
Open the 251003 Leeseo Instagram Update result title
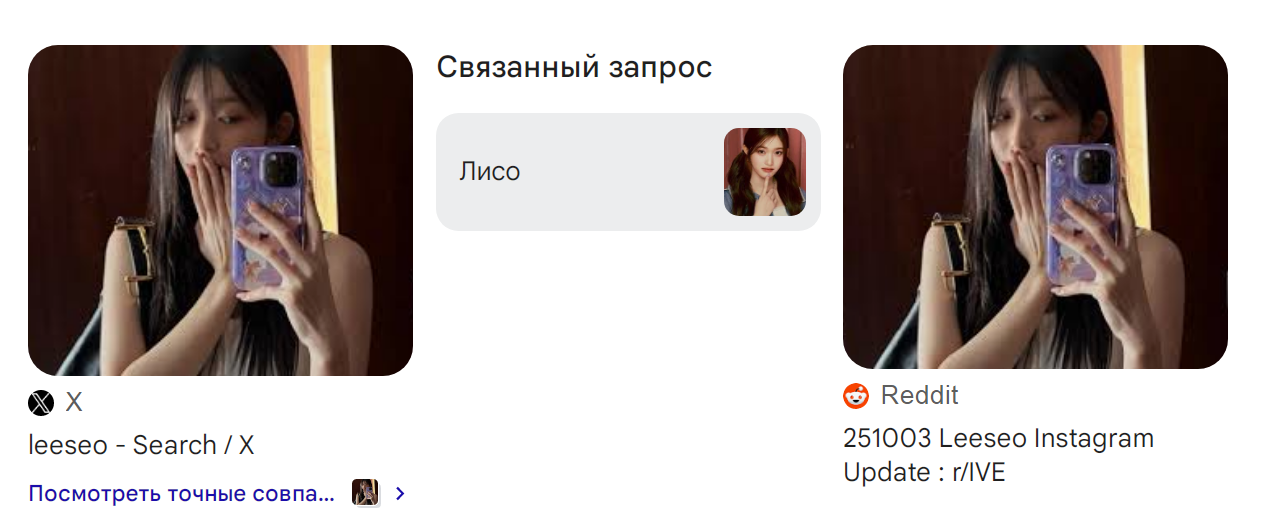click(998, 455)
